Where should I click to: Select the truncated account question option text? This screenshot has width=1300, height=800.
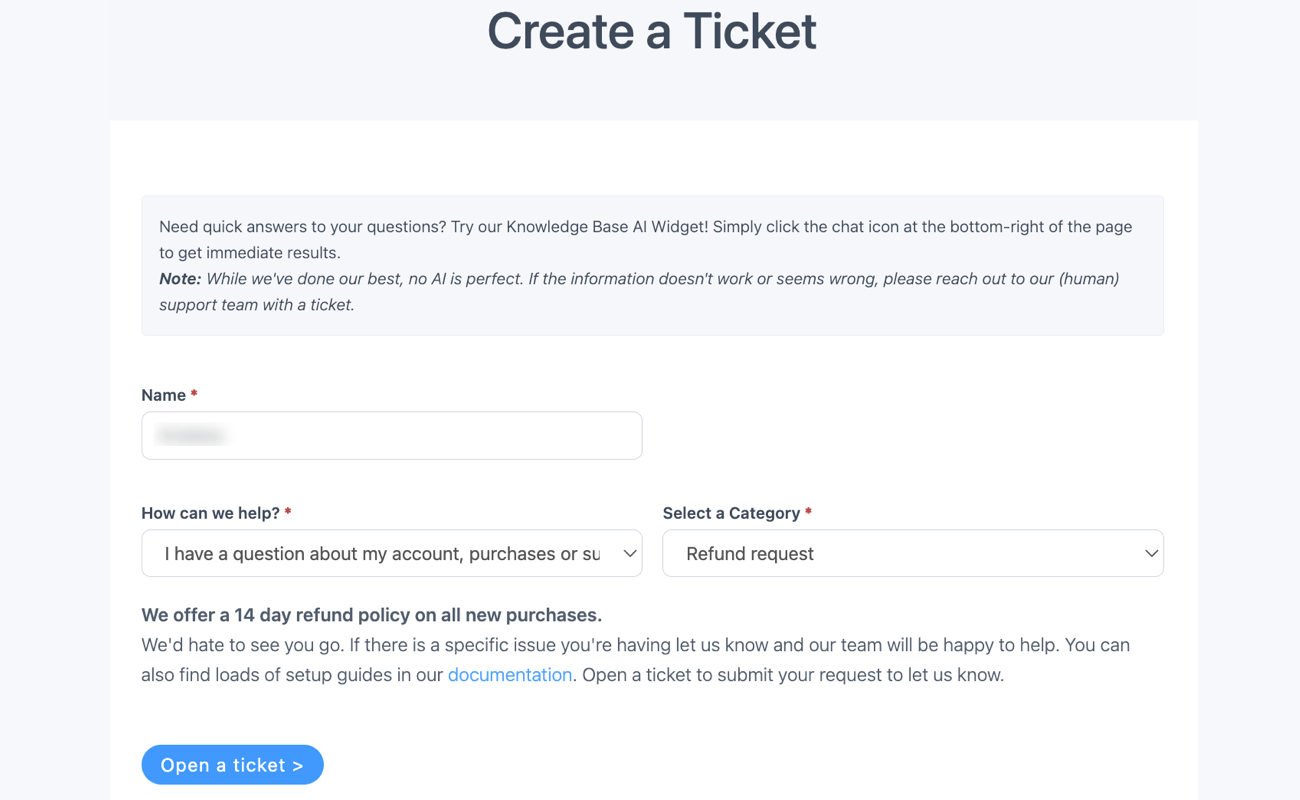pyautogui.click(x=380, y=553)
